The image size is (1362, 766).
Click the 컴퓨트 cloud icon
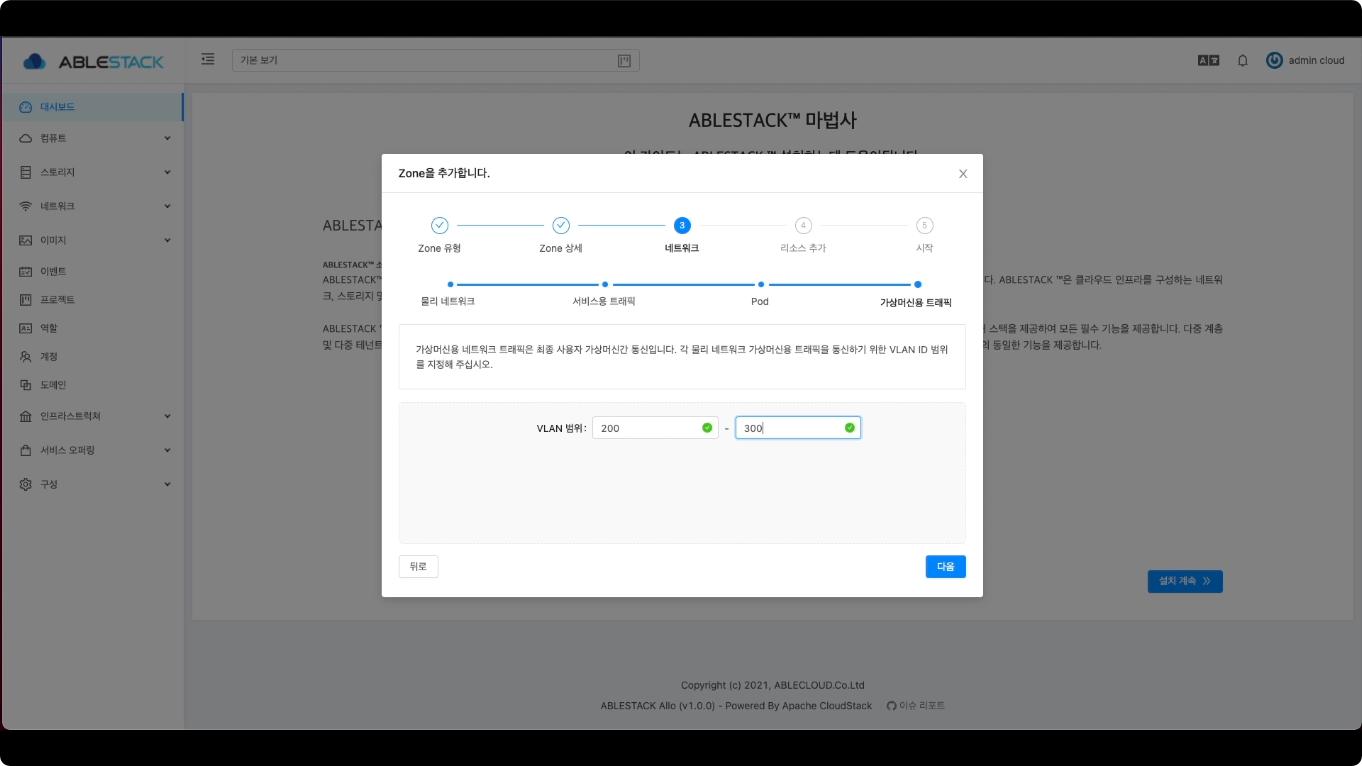point(26,138)
